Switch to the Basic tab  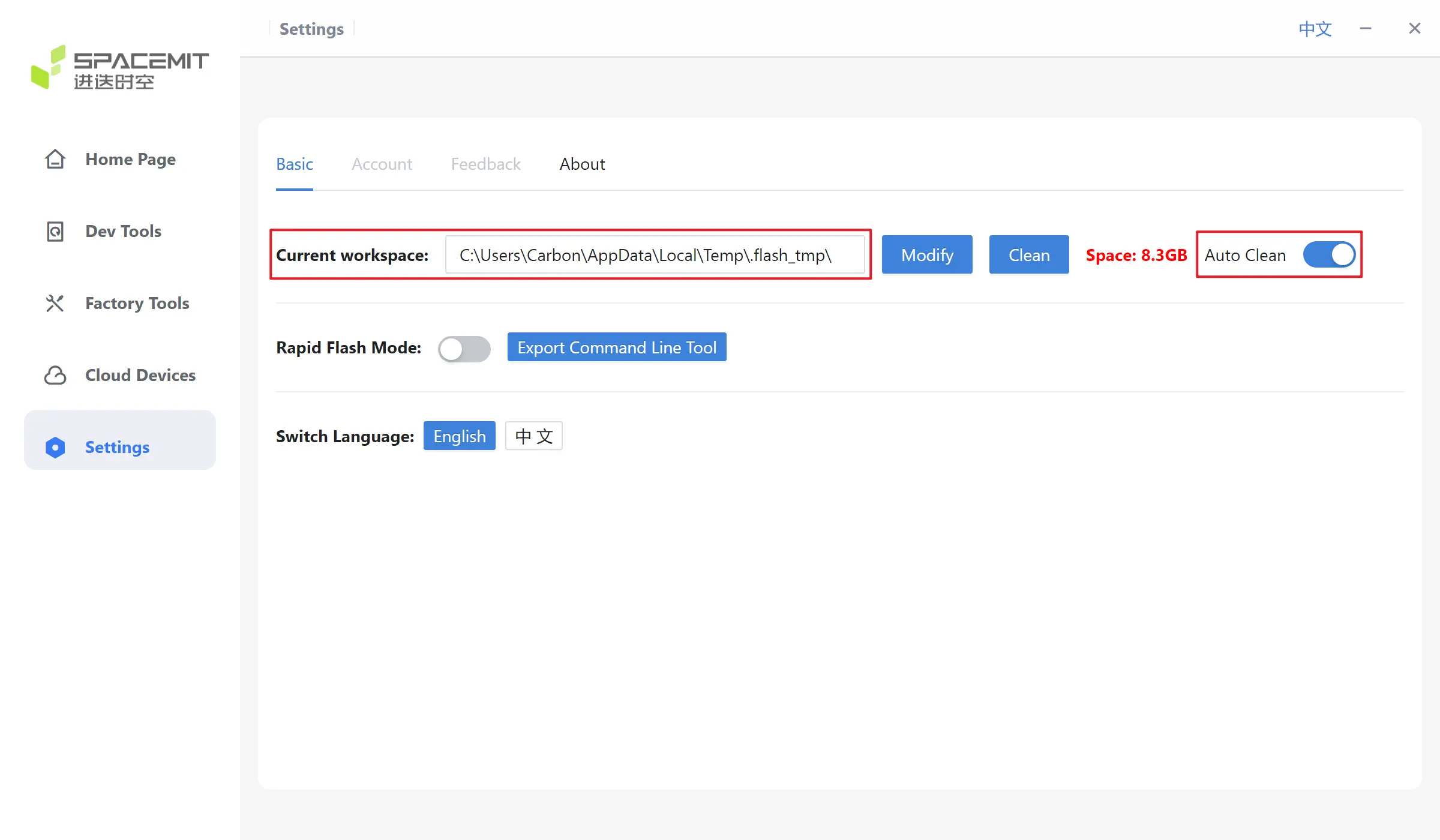tap(294, 164)
